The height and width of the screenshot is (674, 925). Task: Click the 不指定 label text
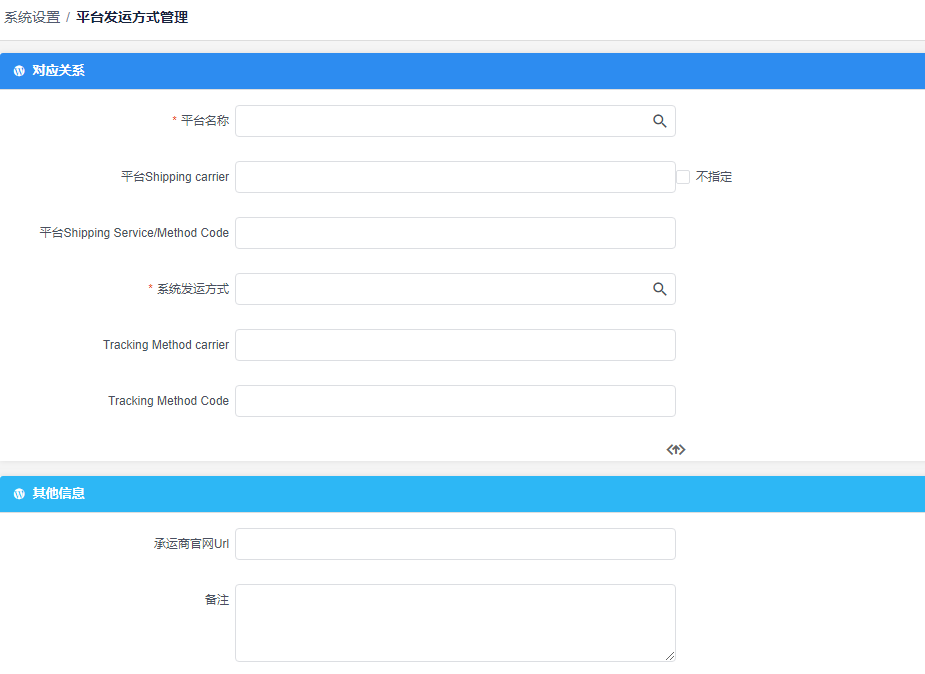click(714, 177)
